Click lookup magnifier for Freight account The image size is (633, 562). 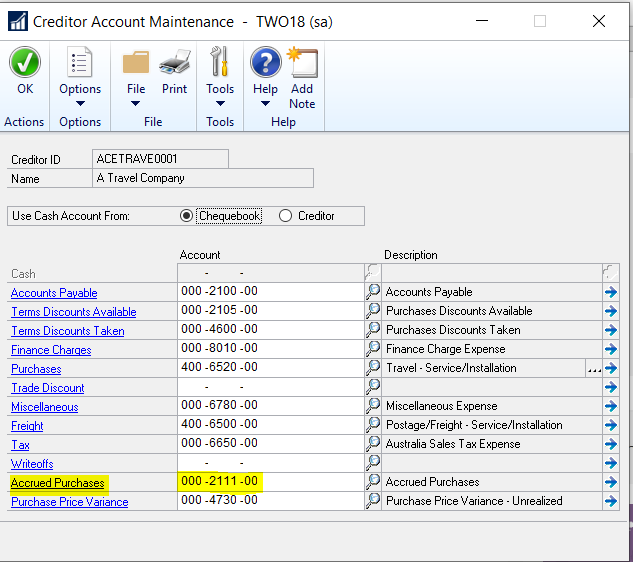click(373, 425)
